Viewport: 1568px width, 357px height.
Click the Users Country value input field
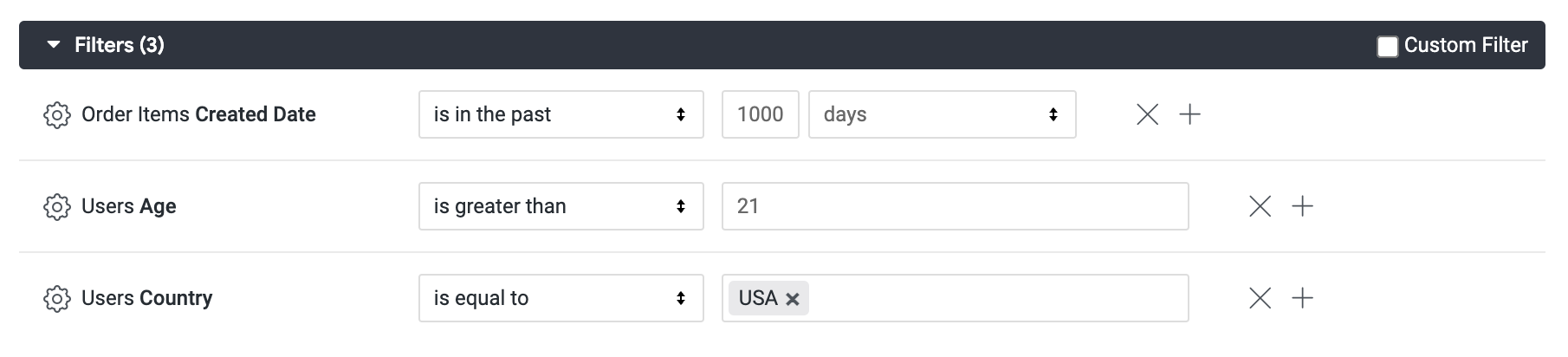pos(956,298)
